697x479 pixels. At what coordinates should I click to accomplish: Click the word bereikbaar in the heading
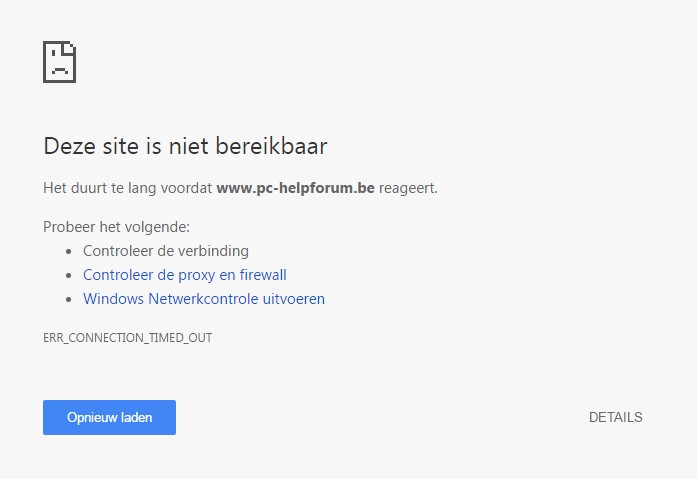[271, 146]
